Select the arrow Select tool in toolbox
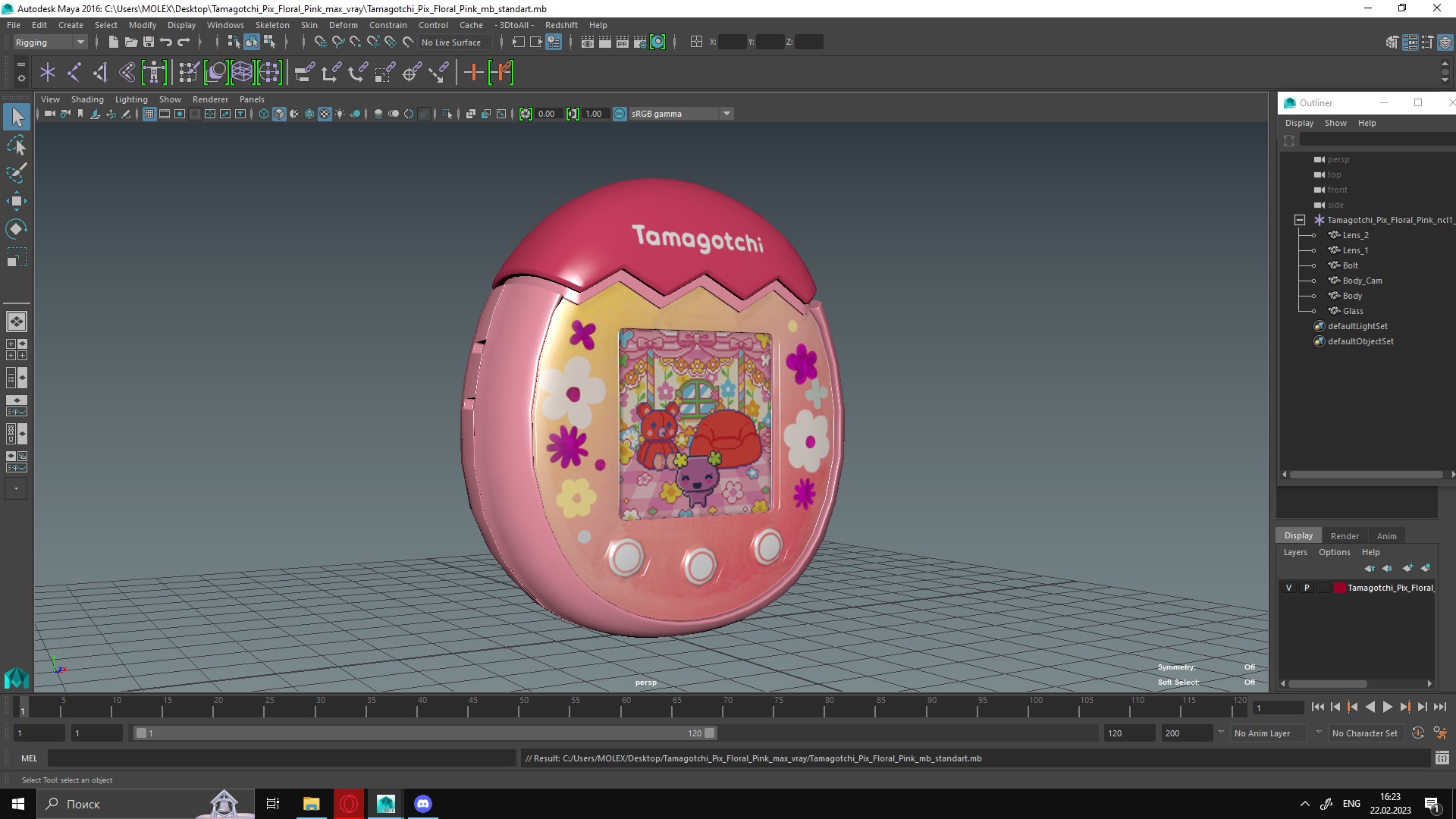This screenshot has width=1456, height=819. click(17, 117)
